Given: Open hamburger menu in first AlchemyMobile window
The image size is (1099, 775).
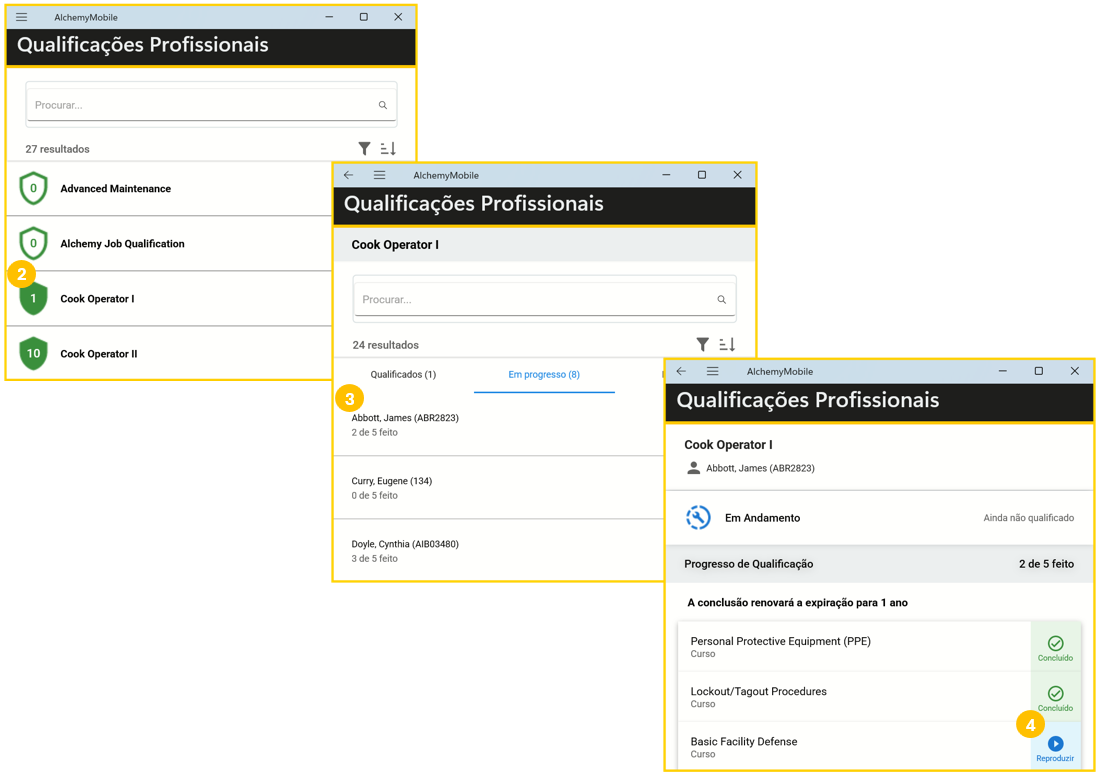Looking at the screenshot, I should 21,17.
